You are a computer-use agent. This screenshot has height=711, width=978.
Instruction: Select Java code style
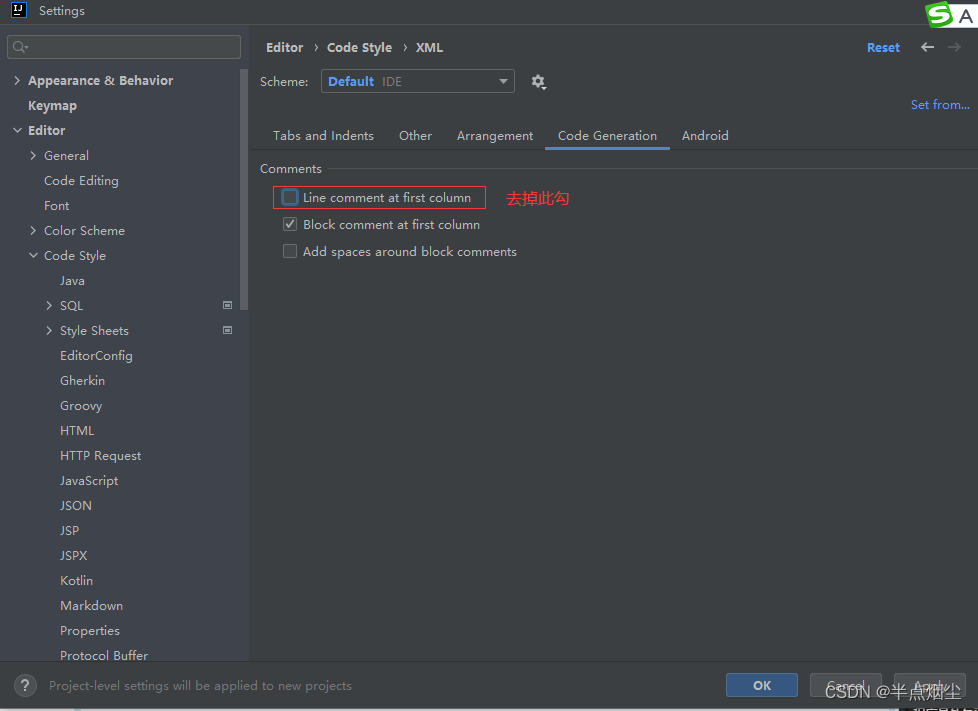pyautogui.click(x=72, y=281)
